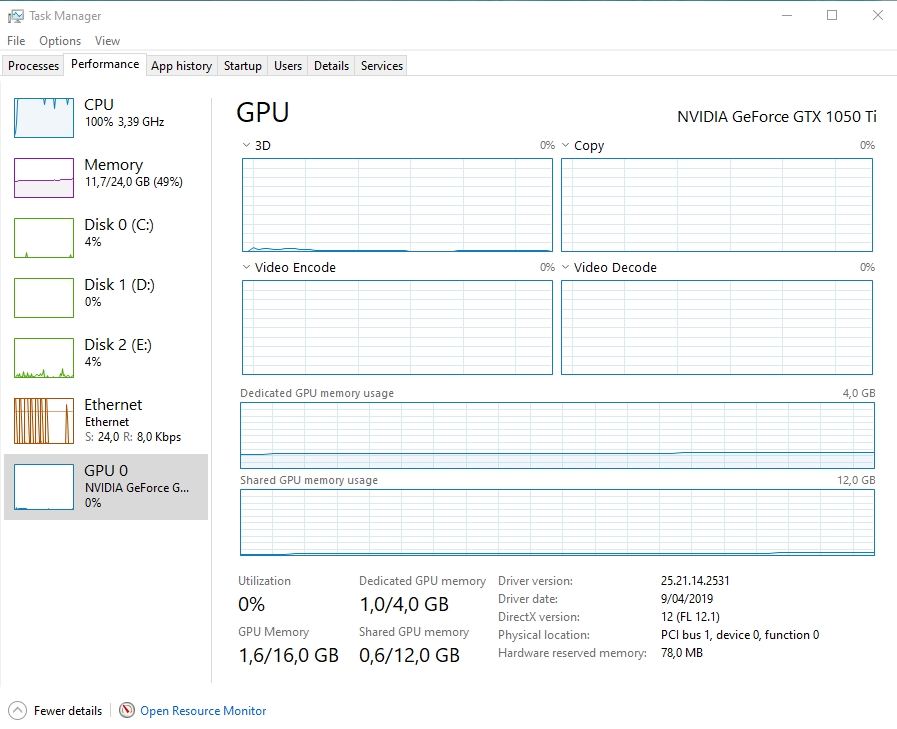Image resolution: width=897 pixels, height=729 pixels.
Task: Click the Open Resource Monitor link
Action: point(203,711)
